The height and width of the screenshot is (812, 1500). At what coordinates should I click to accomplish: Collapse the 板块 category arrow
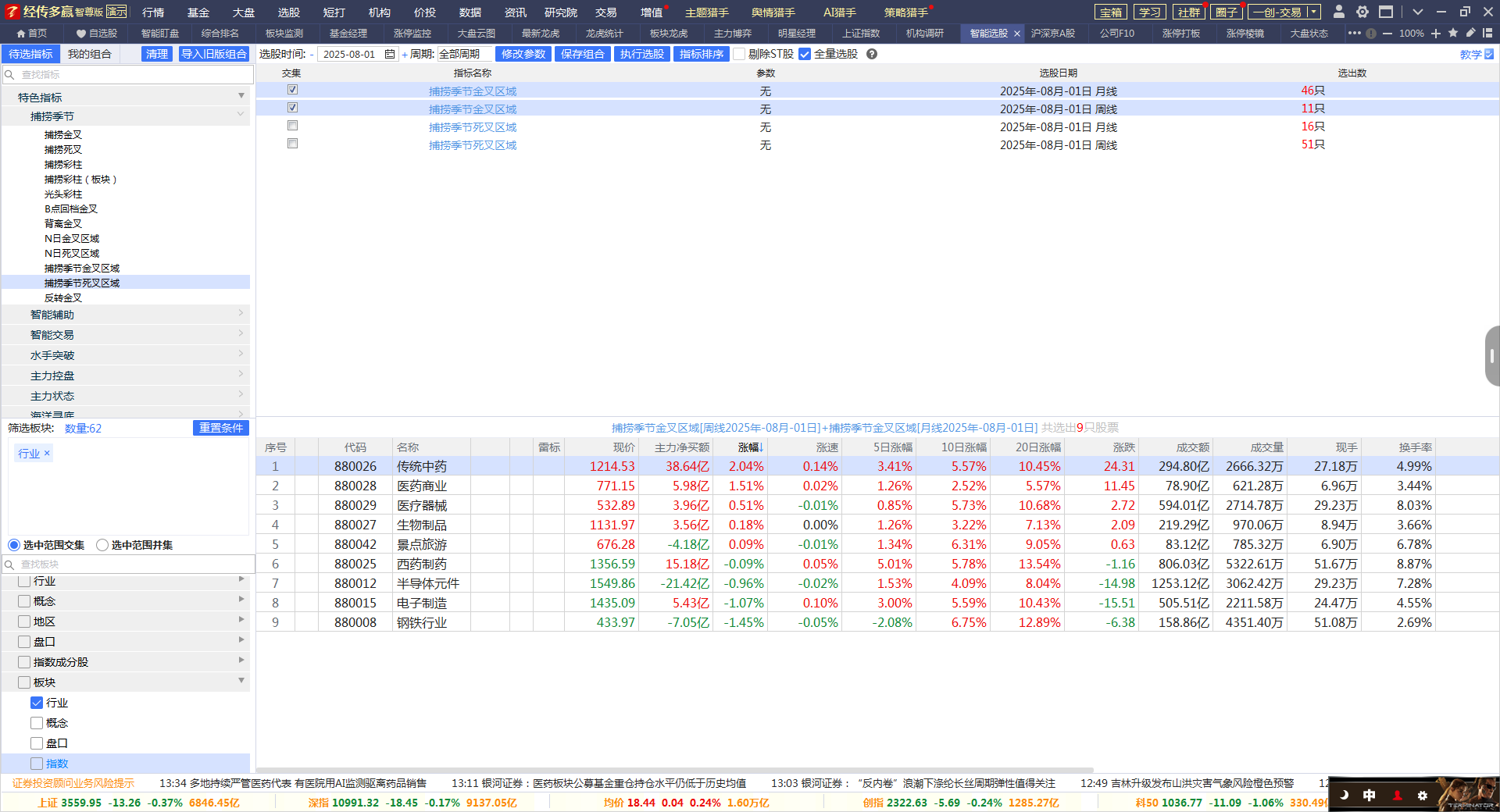pos(241,681)
